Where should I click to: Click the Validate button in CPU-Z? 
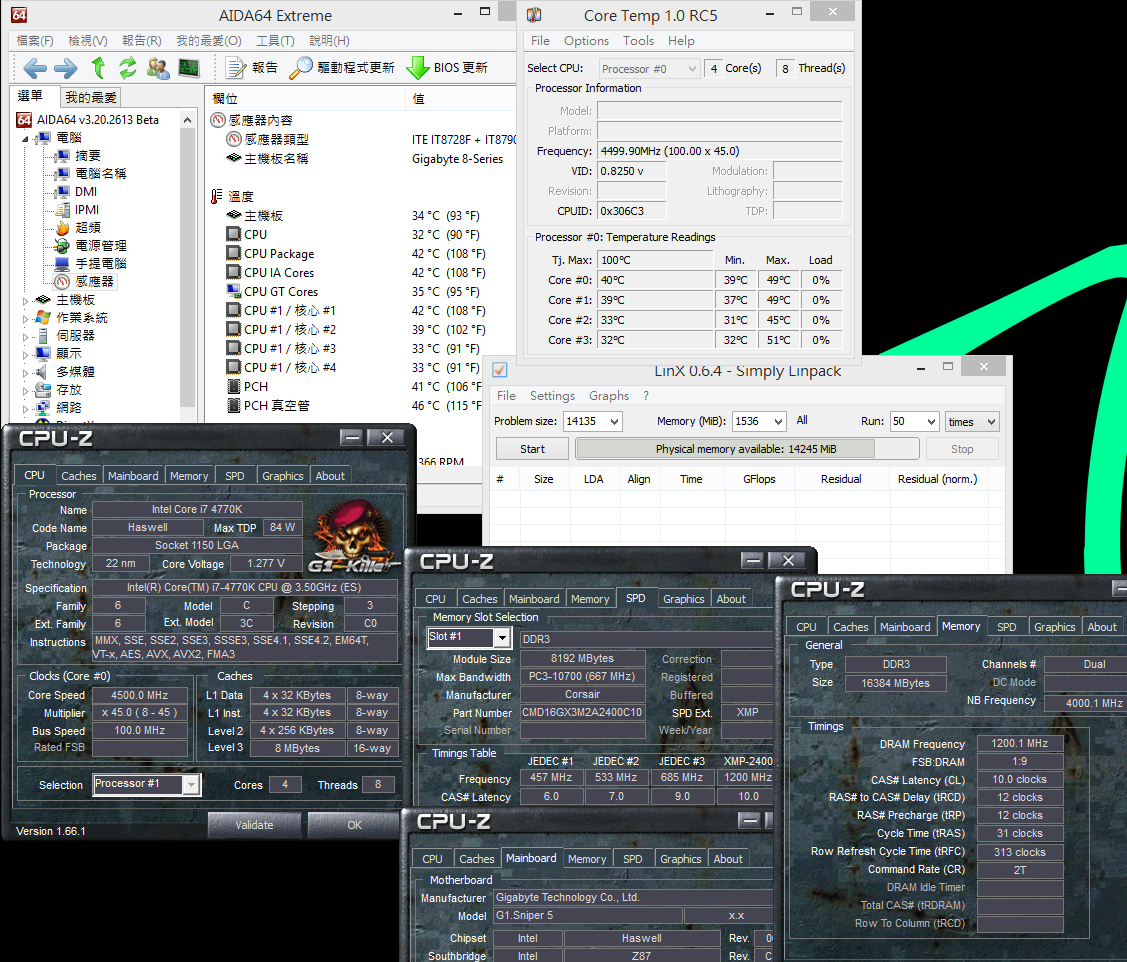(x=254, y=825)
